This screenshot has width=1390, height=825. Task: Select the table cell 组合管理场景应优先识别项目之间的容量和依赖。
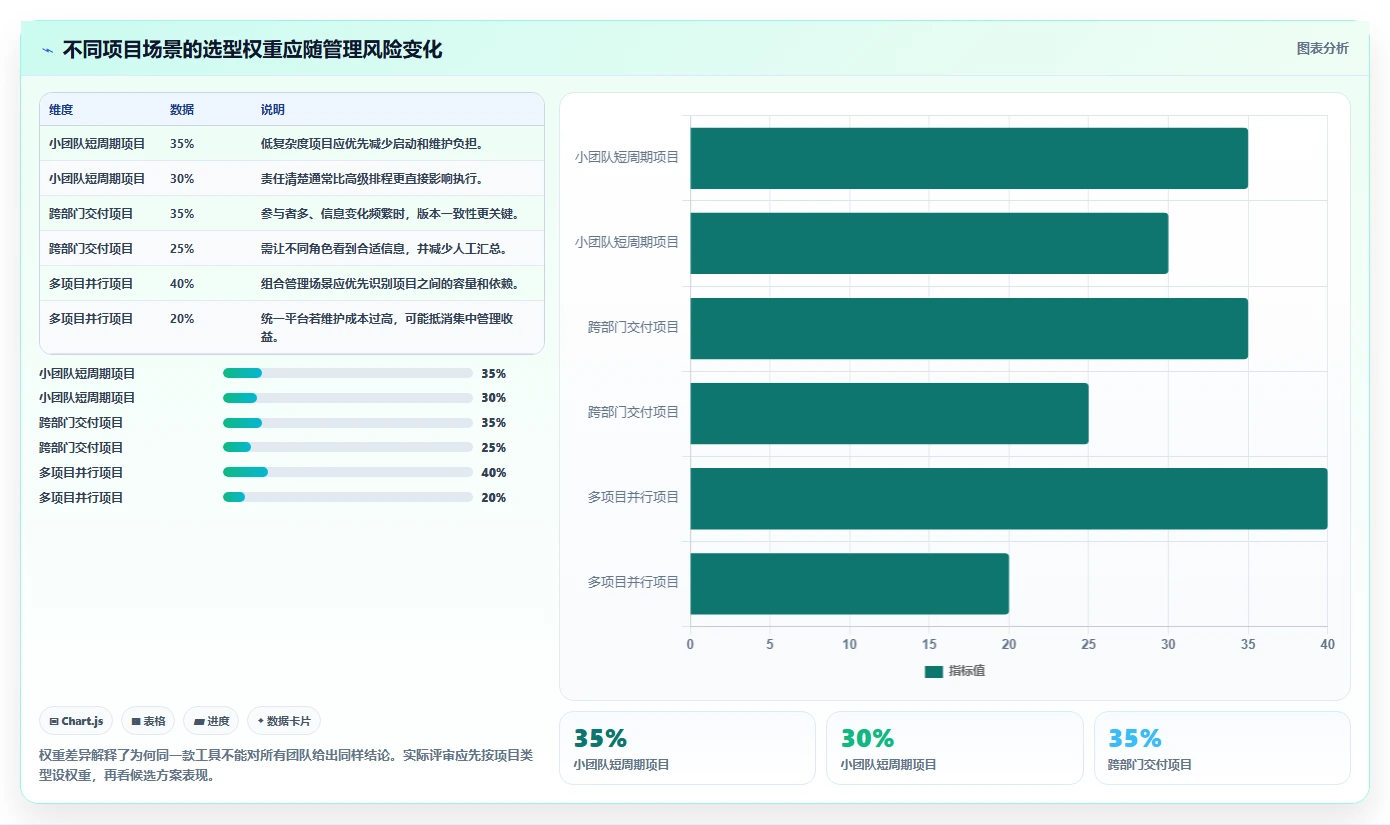[390, 284]
